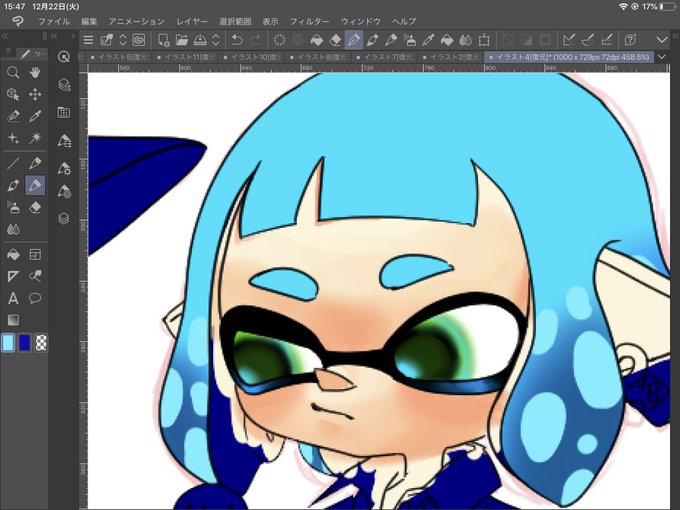Select the Move layer tool

pos(35,94)
